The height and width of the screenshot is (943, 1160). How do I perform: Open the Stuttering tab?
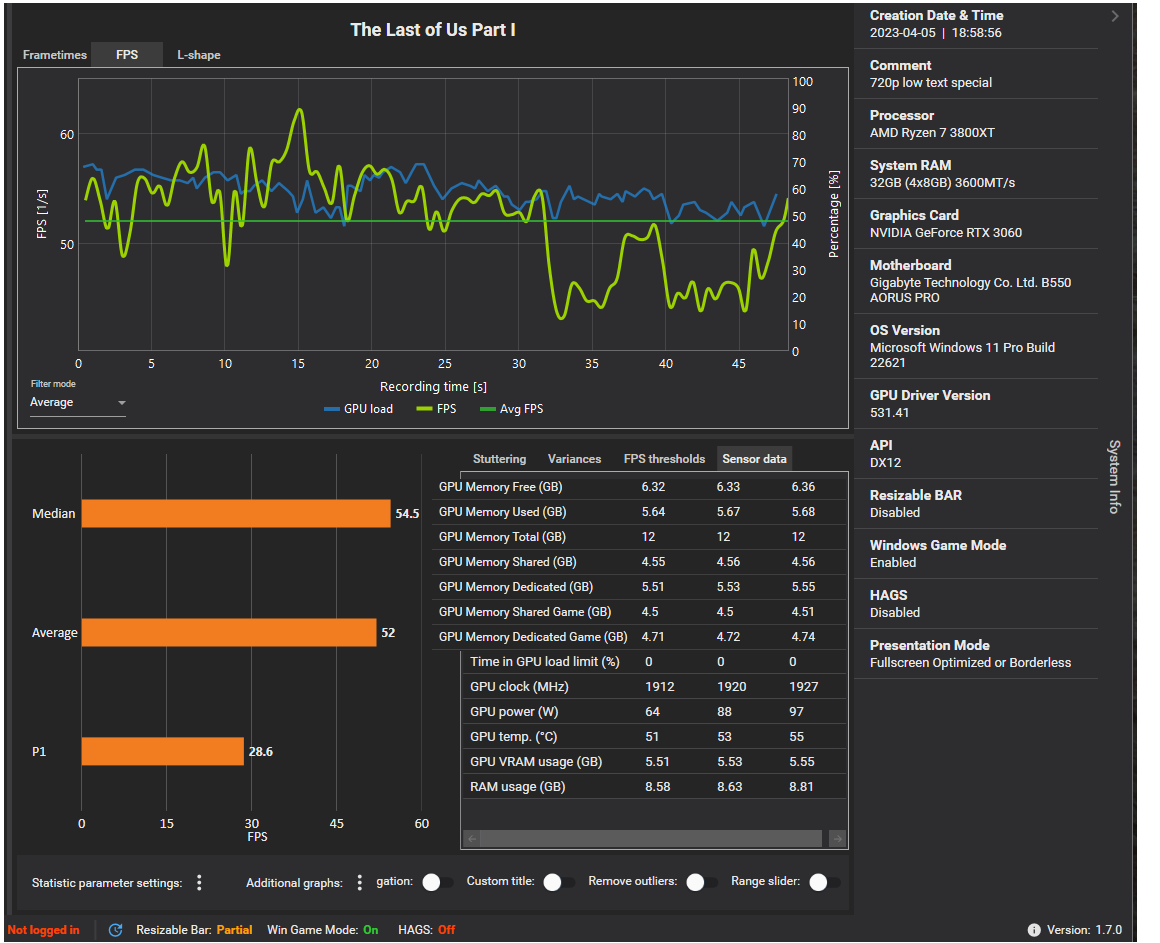(499, 459)
